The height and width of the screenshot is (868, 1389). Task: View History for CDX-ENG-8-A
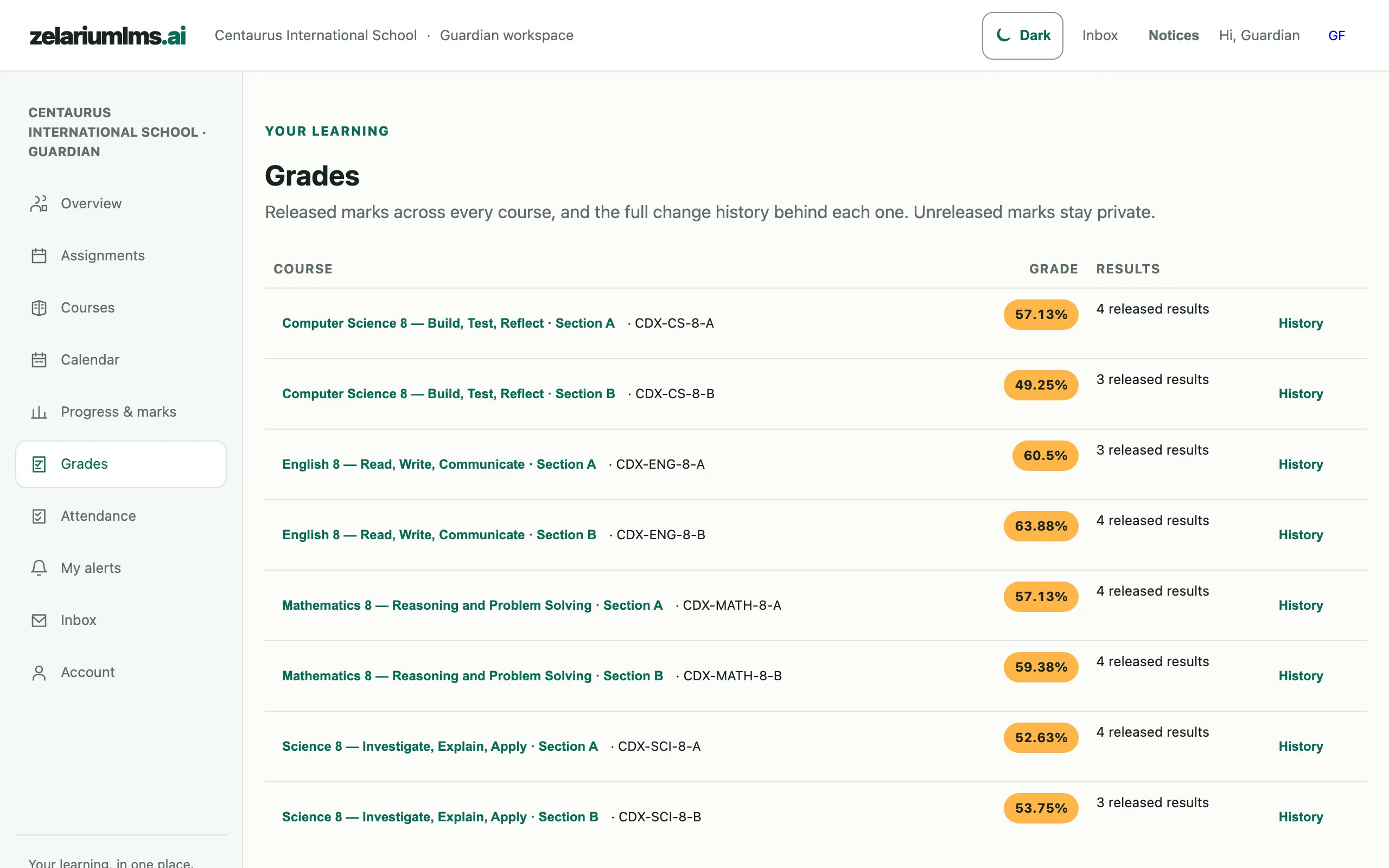tap(1301, 464)
